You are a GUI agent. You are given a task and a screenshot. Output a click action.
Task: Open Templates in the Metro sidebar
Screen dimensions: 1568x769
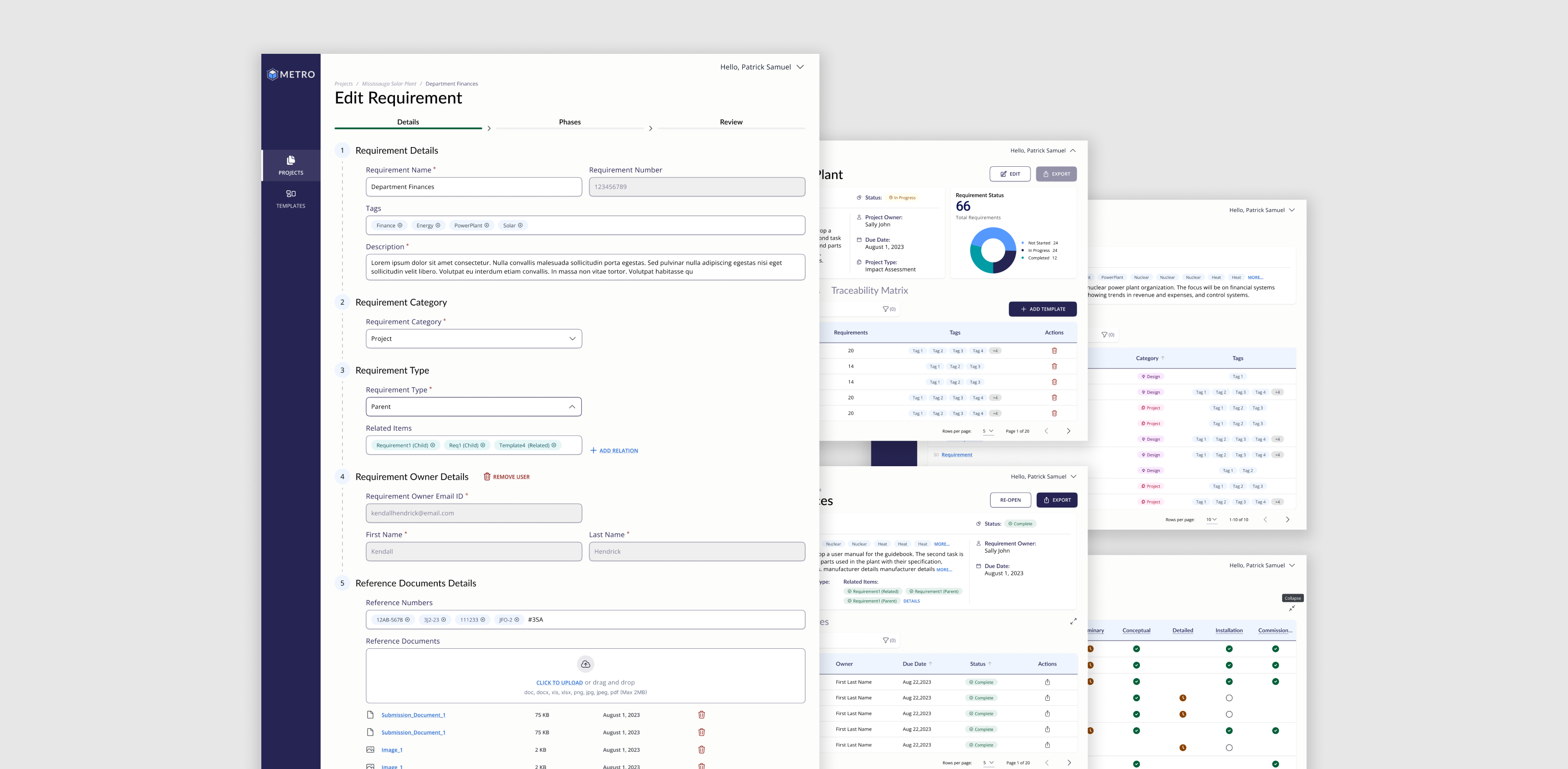[x=290, y=198]
